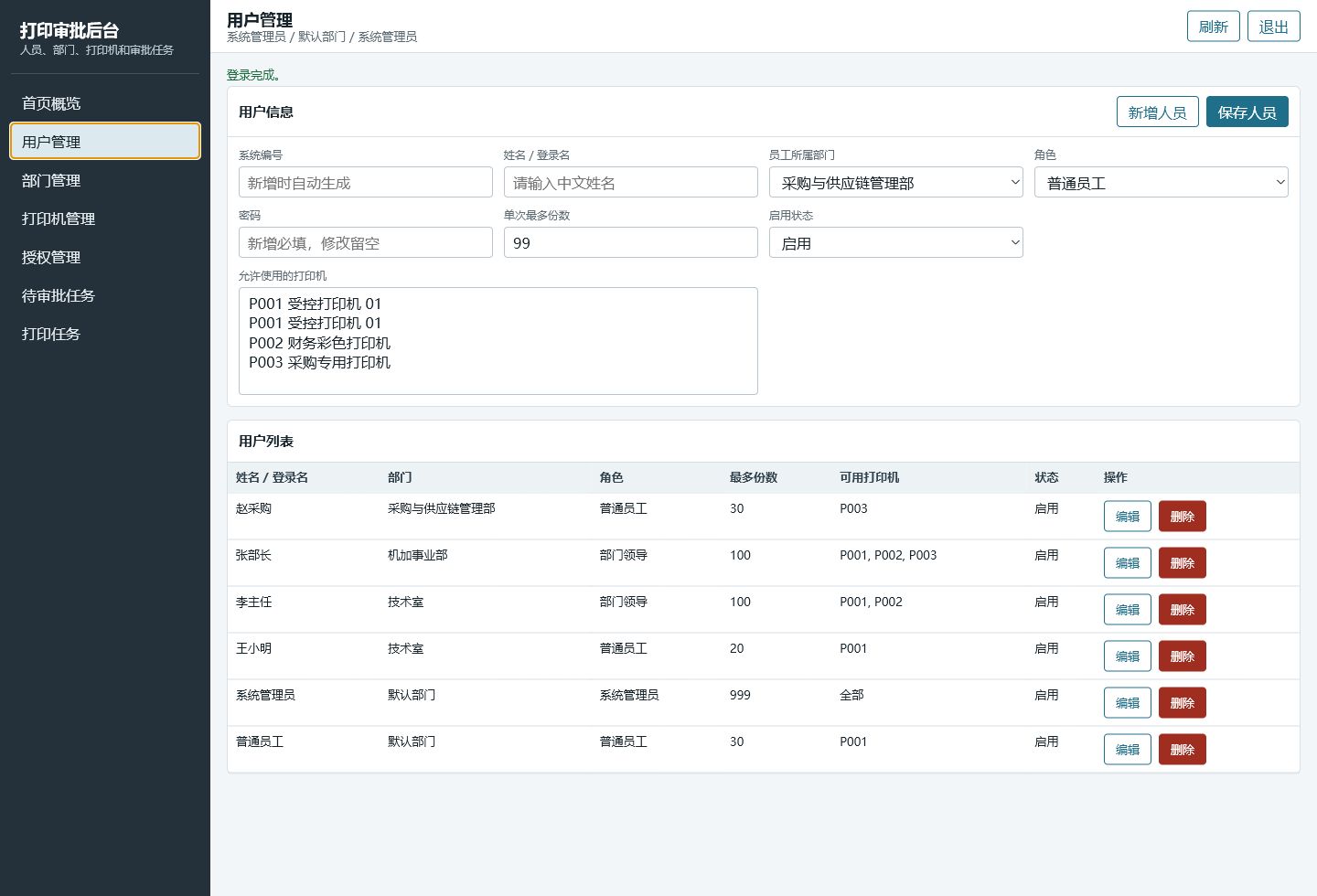Open the 员工所属部门 dropdown
This screenshot has height=896, width=1317.
tap(896, 182)
